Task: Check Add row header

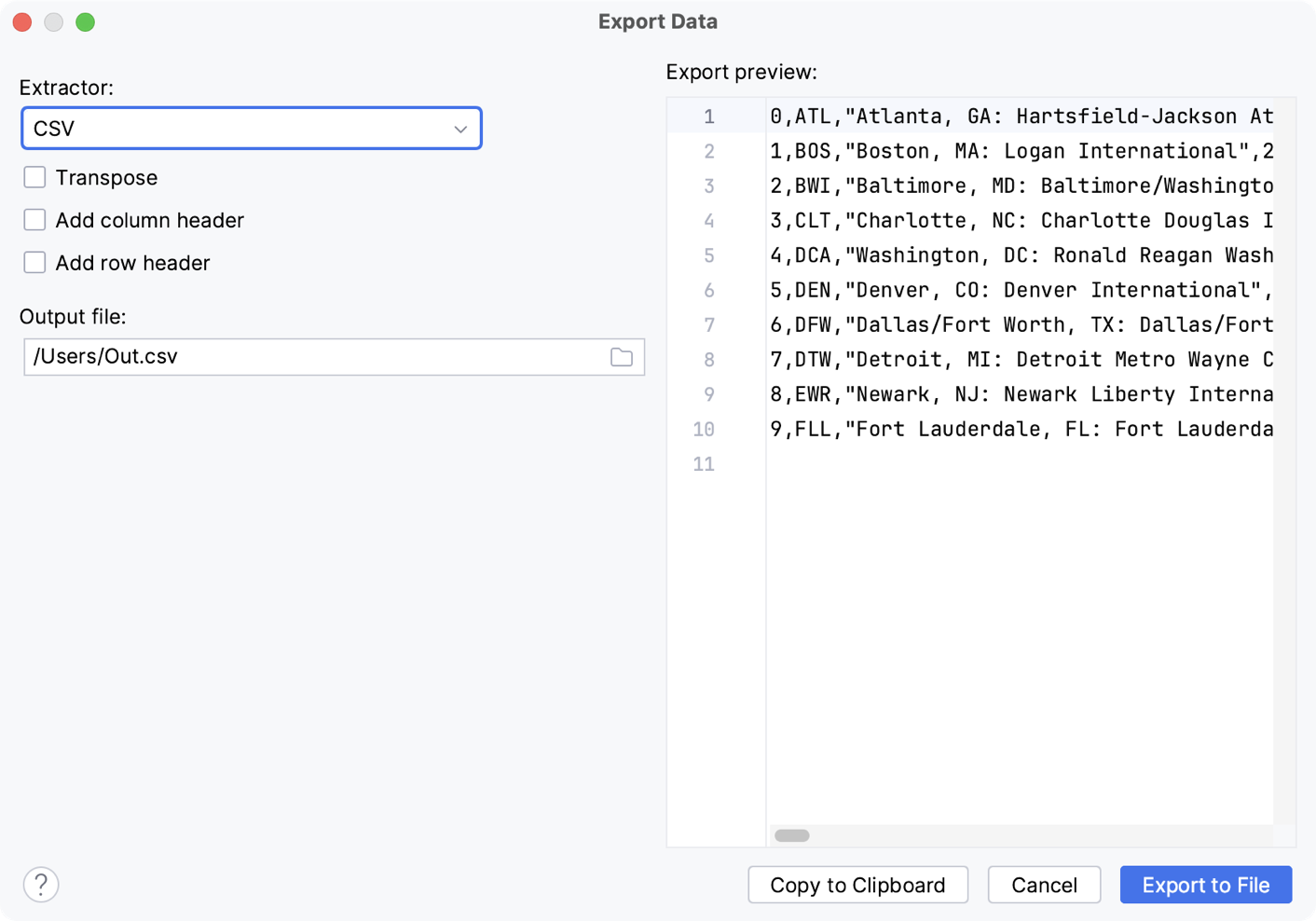Action: [x=34, y=262]
